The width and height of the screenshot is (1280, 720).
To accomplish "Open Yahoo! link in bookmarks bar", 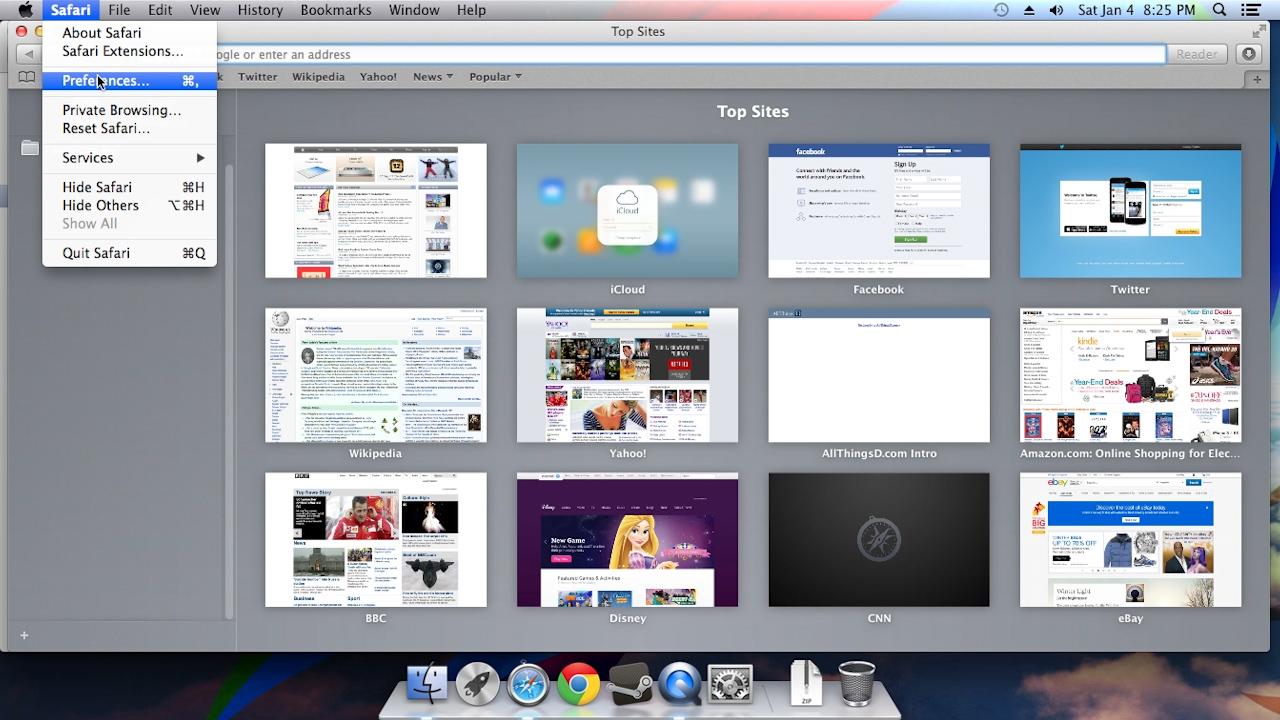I will tap(378, 77).
